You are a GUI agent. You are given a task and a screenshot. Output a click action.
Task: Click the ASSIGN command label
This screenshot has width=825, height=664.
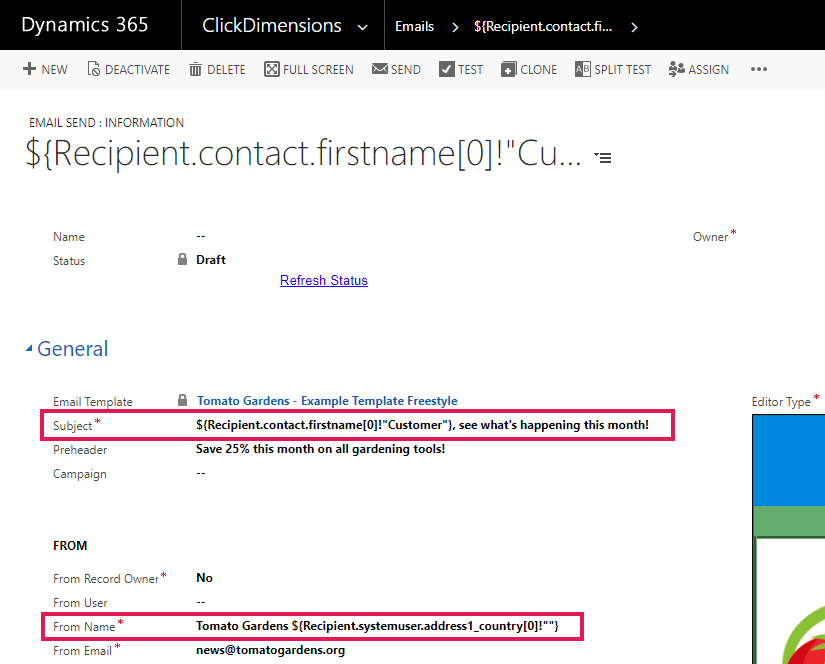(x=708, y=69)
